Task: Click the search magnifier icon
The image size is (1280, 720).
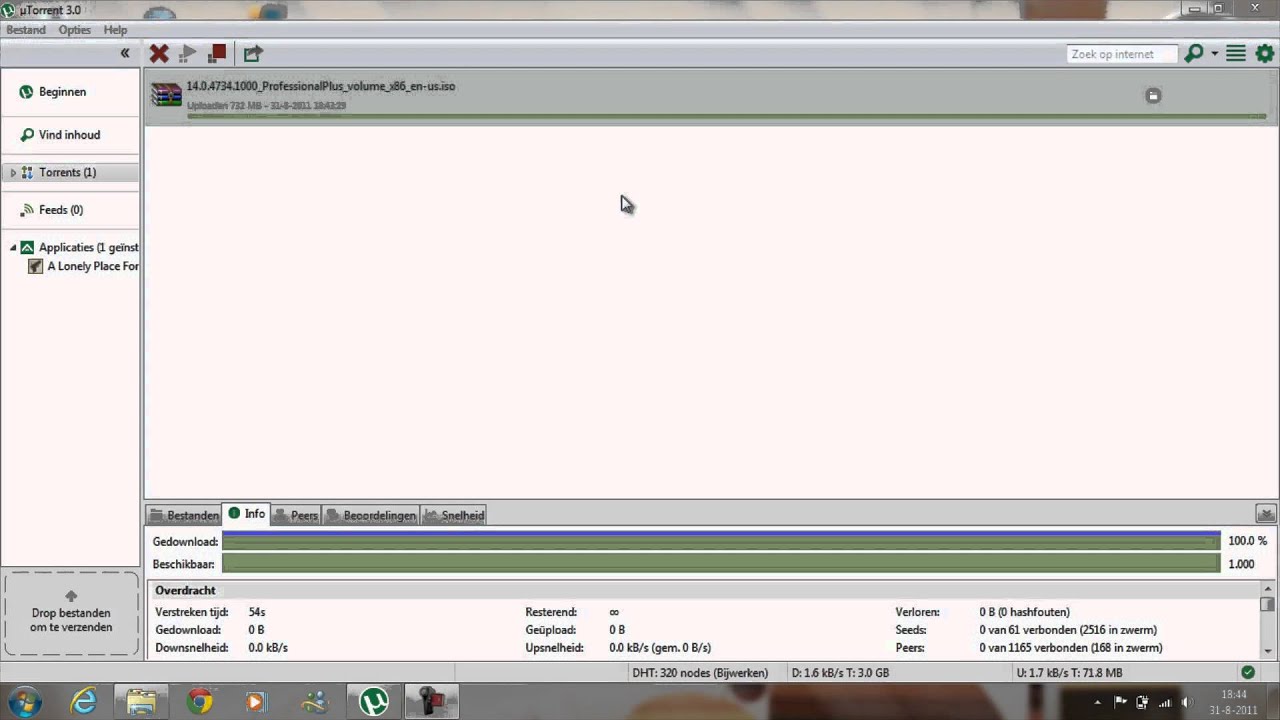Action: 1193,54
